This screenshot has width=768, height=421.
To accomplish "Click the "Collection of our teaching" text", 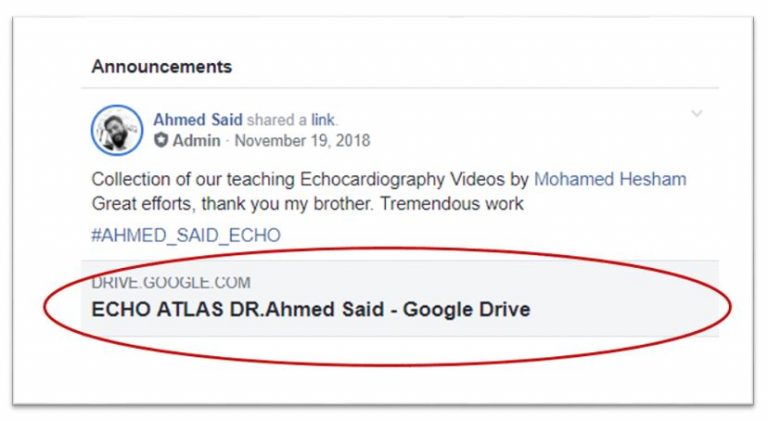I will (x=193, y=179).
